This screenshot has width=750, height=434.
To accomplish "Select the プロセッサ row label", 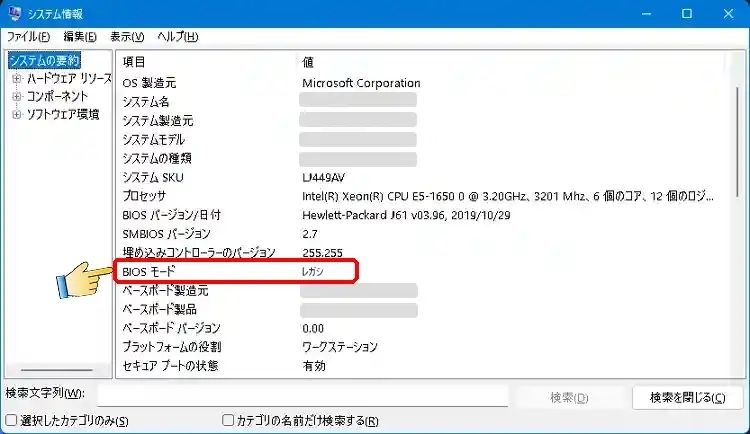I will click(144, 196).
